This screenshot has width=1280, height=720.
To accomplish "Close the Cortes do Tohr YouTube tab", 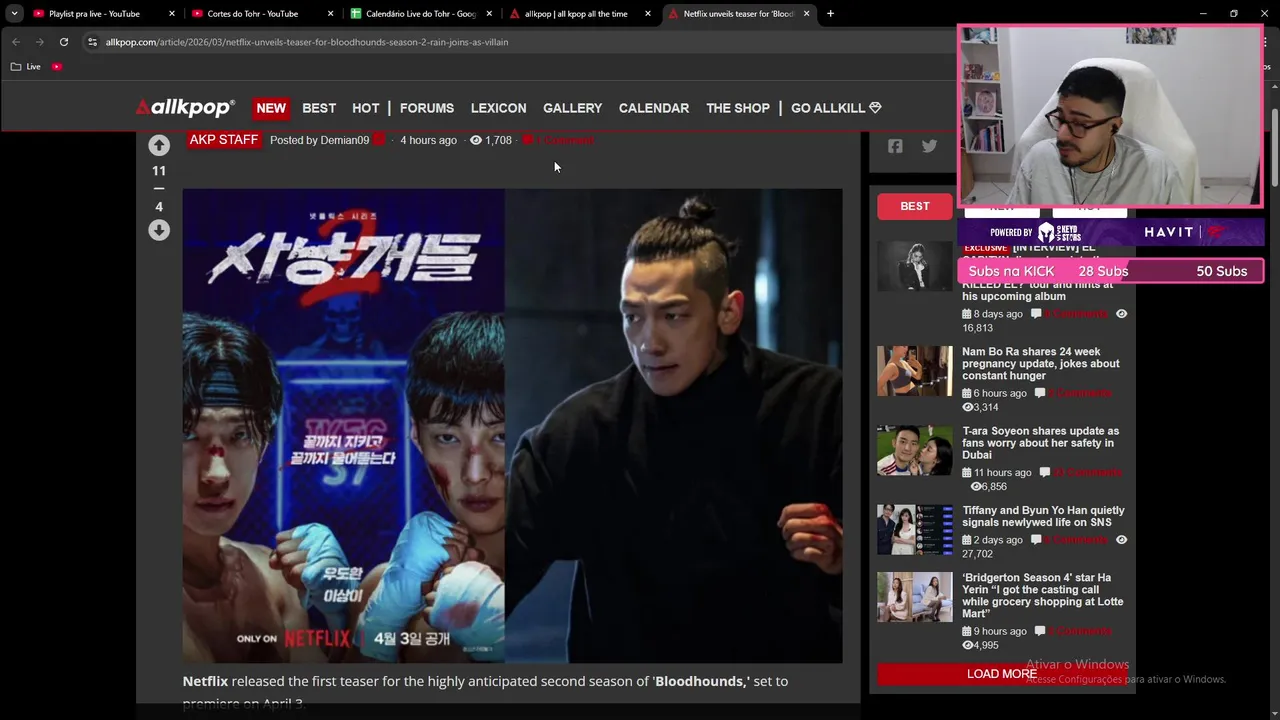I will pos(331,14).
